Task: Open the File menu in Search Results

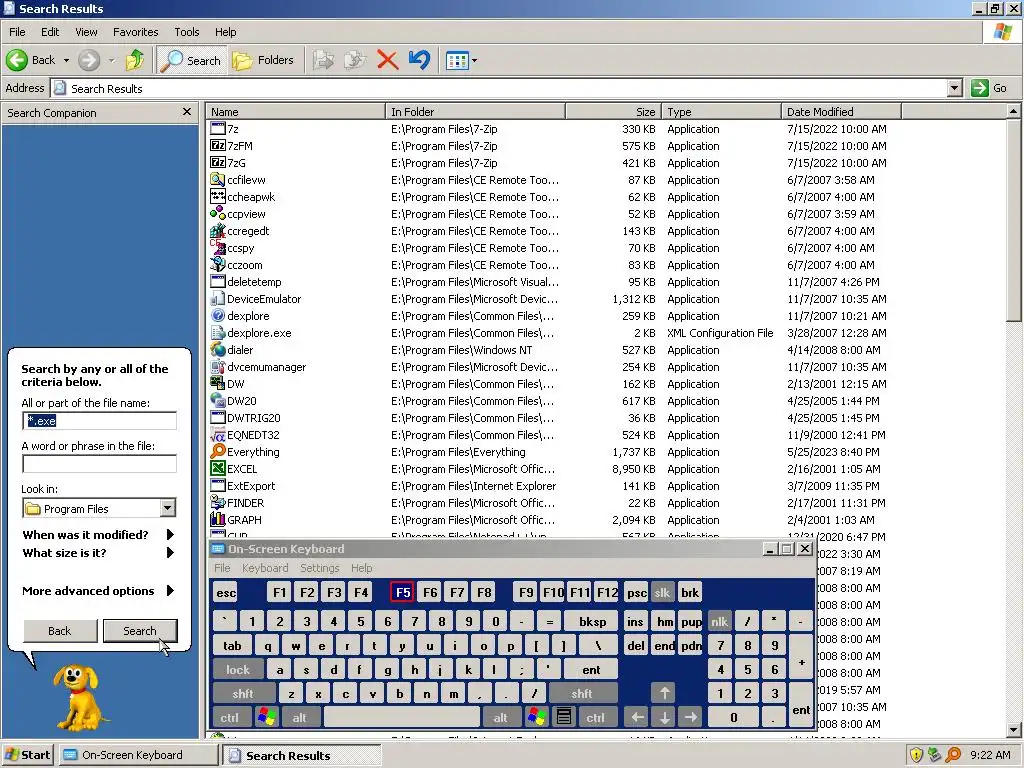Action: (x=17, y=32)
